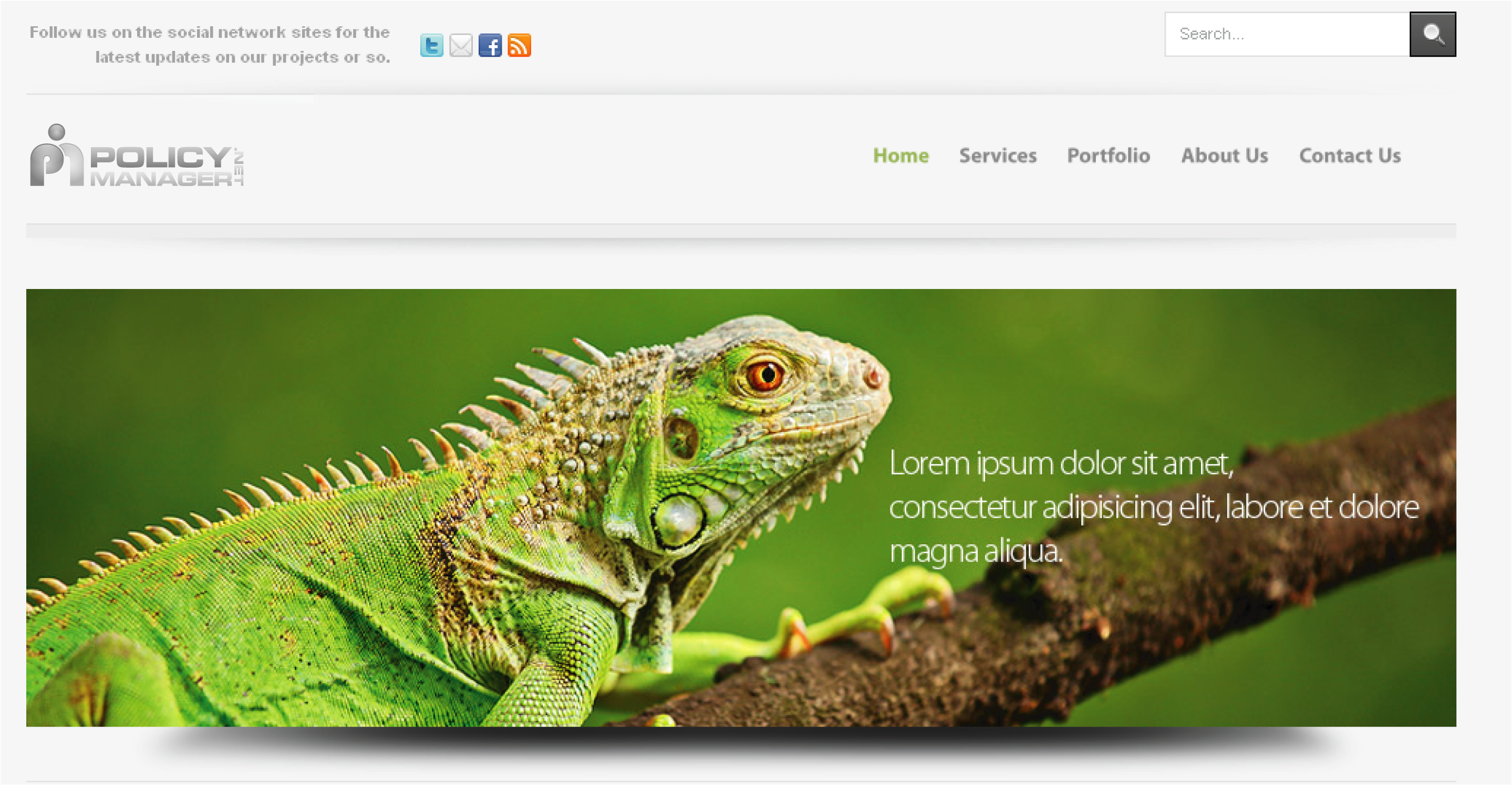Viewport: 1512px width, 785px height.
Task: Open the Services navigation item
Action: (x=998, y=156)
